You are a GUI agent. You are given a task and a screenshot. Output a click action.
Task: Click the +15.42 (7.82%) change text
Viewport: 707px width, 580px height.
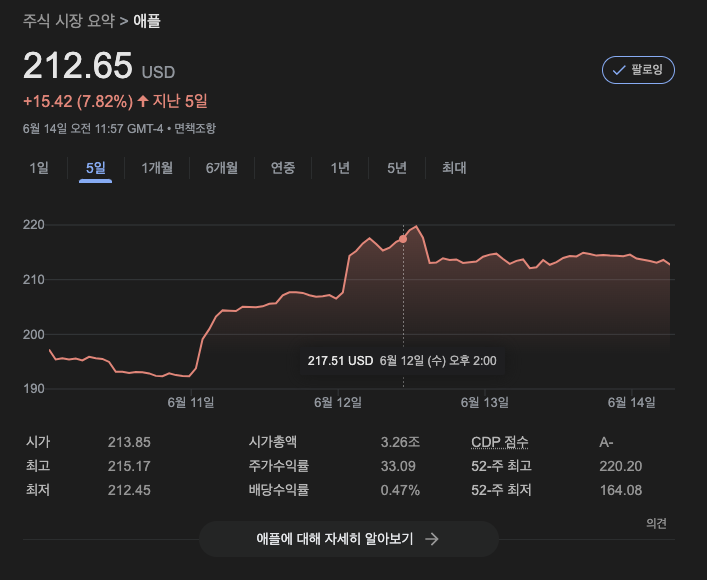78,101
